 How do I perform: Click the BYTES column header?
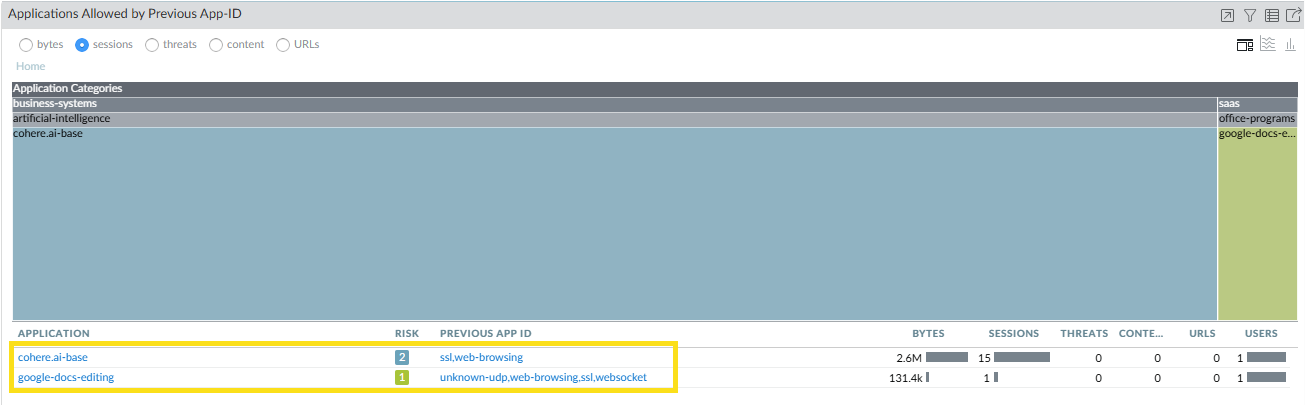tap(928, 334)
